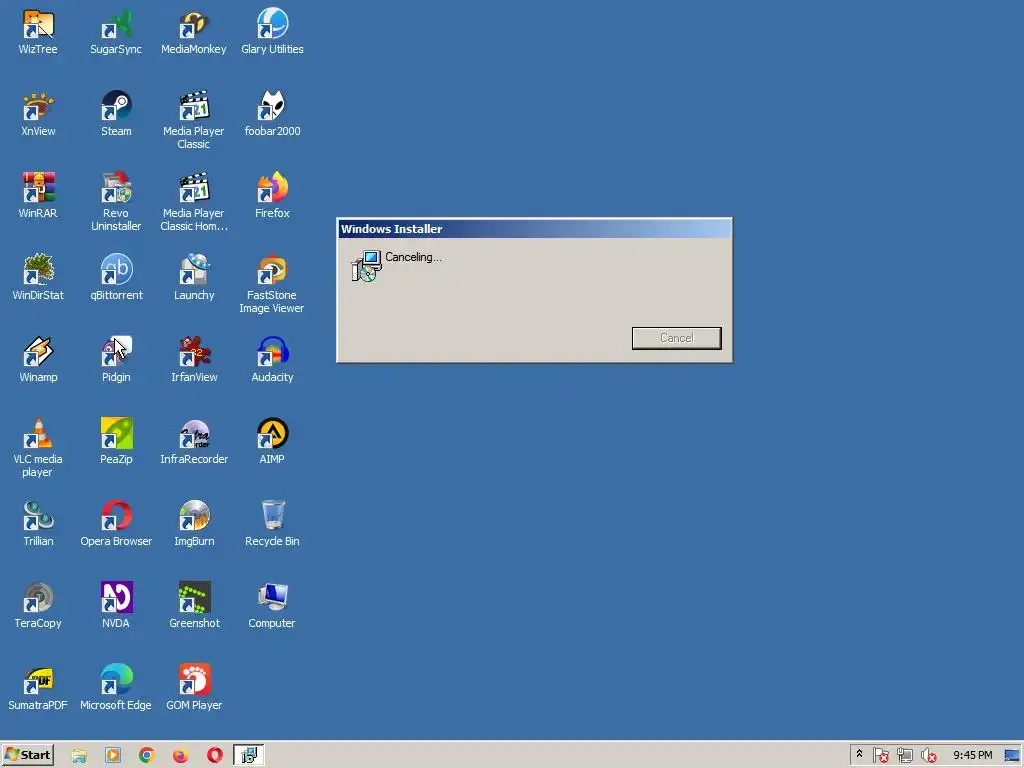This screenshot has width=1024, height=768.
Task: Select the Recycle Bin
Action: [272, 524]
